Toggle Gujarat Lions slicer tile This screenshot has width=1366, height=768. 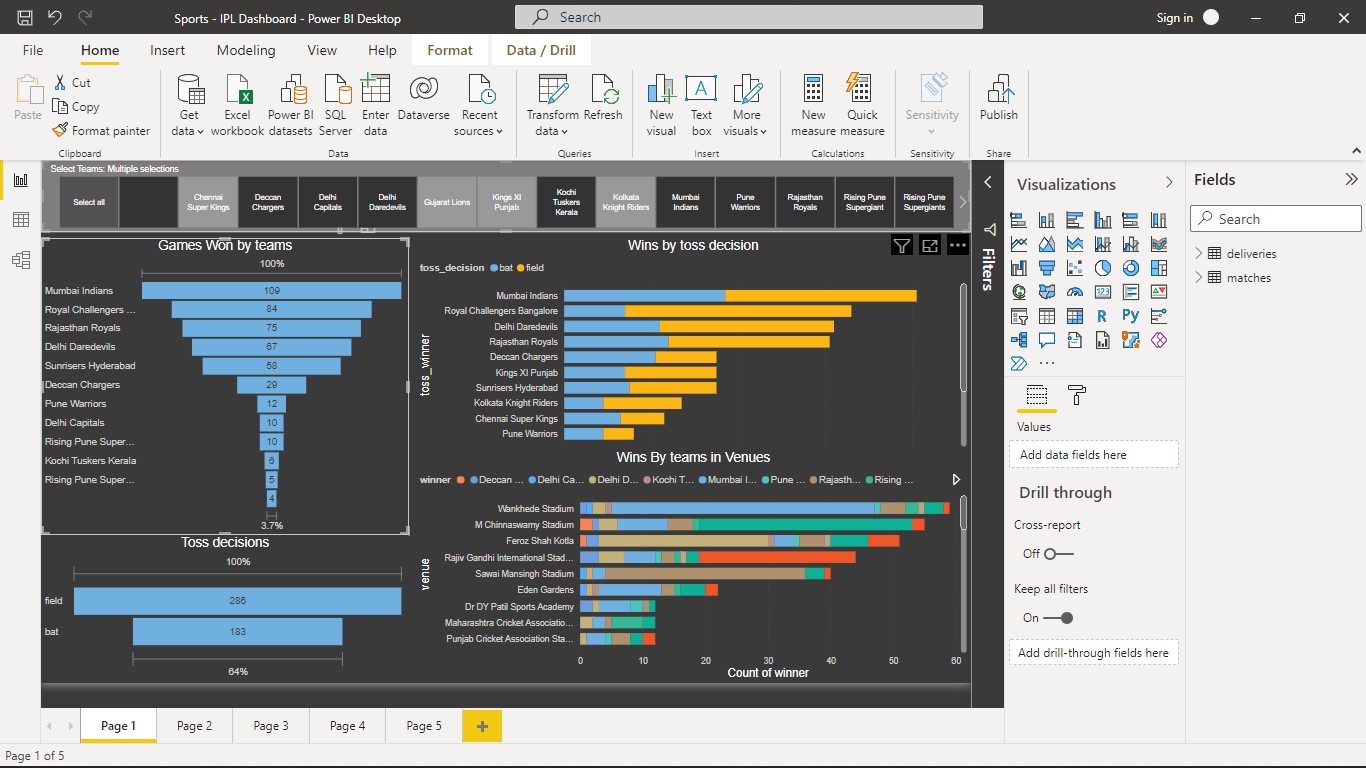tap(447, 202)
